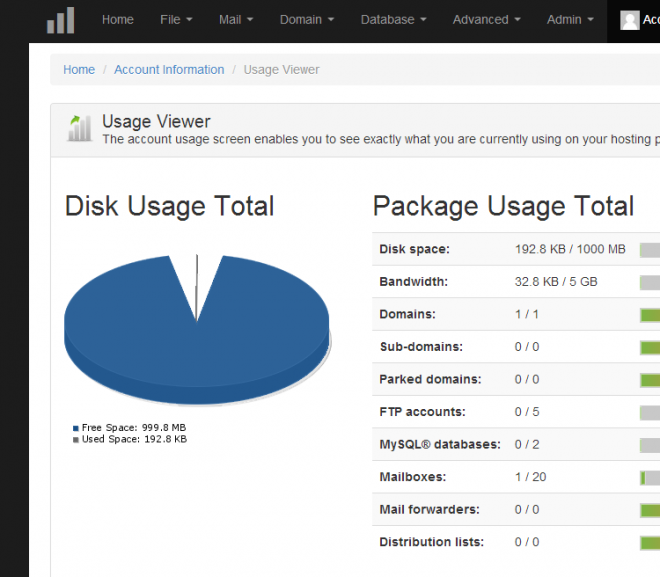Open the Admin menu
This screenshot has height=577, width=660.
(570, 20)
